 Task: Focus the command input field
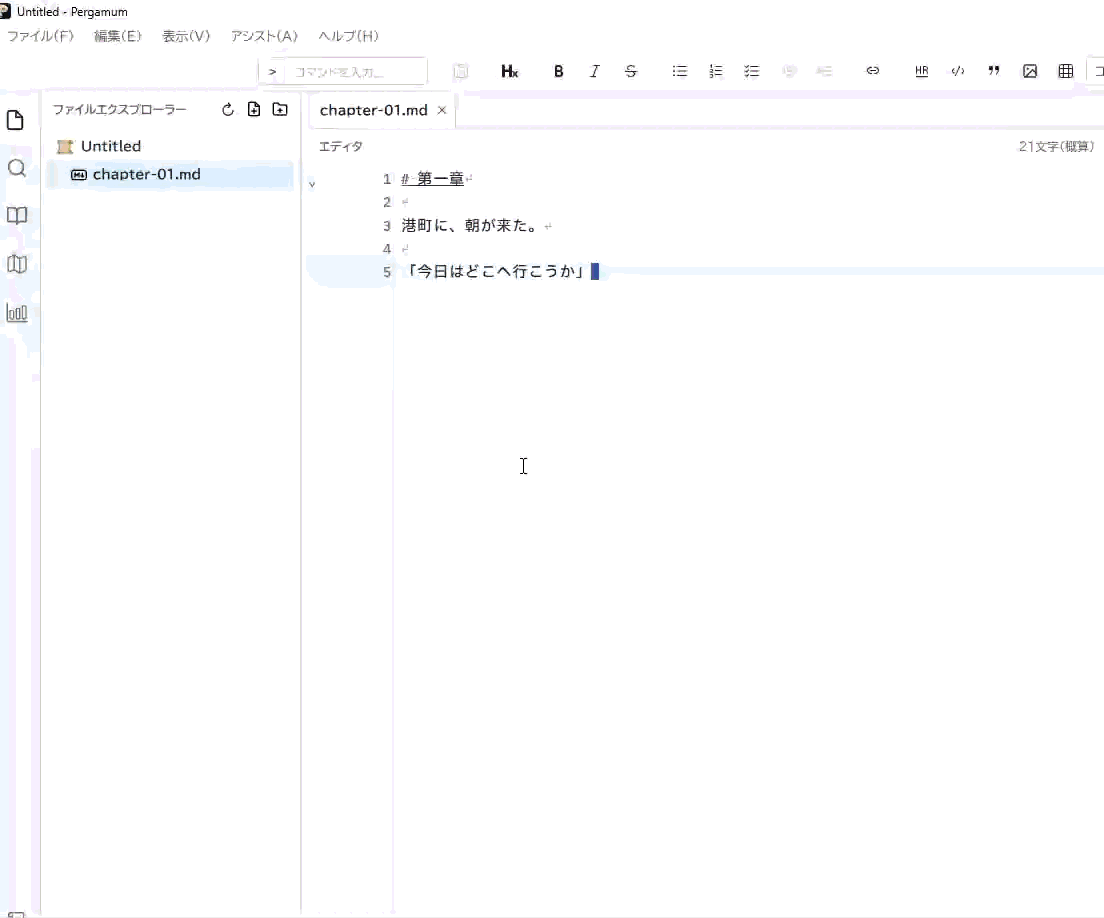tap(356, 72)
